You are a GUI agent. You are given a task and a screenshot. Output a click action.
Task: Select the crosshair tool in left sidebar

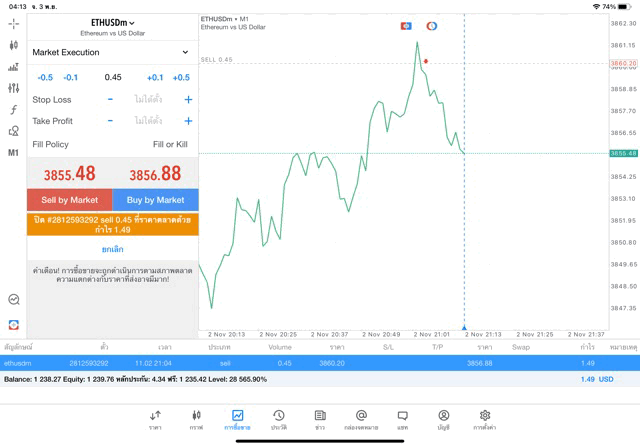pos(13,23)
